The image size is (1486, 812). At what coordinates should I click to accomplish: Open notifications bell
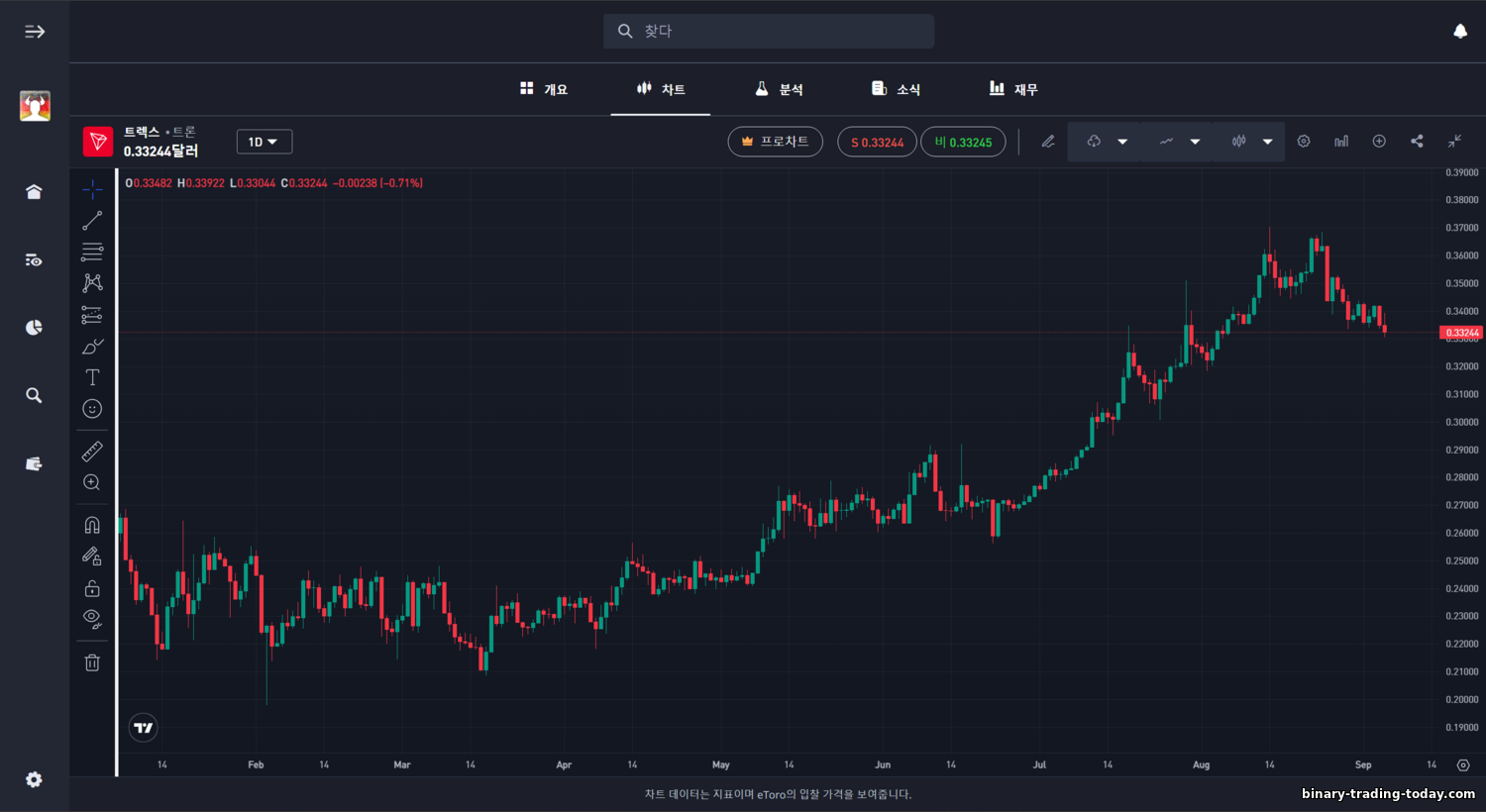pyautogui.click(x=1459, y=32)
